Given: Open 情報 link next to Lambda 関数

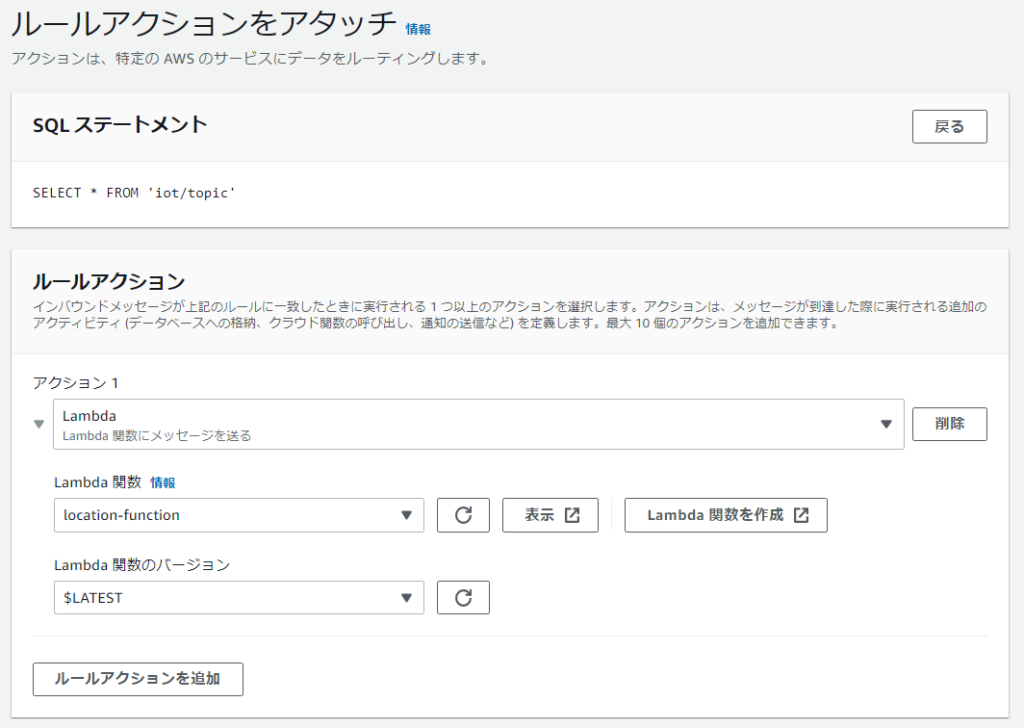Looking at the screenshot, I should (x=162, y=483).
